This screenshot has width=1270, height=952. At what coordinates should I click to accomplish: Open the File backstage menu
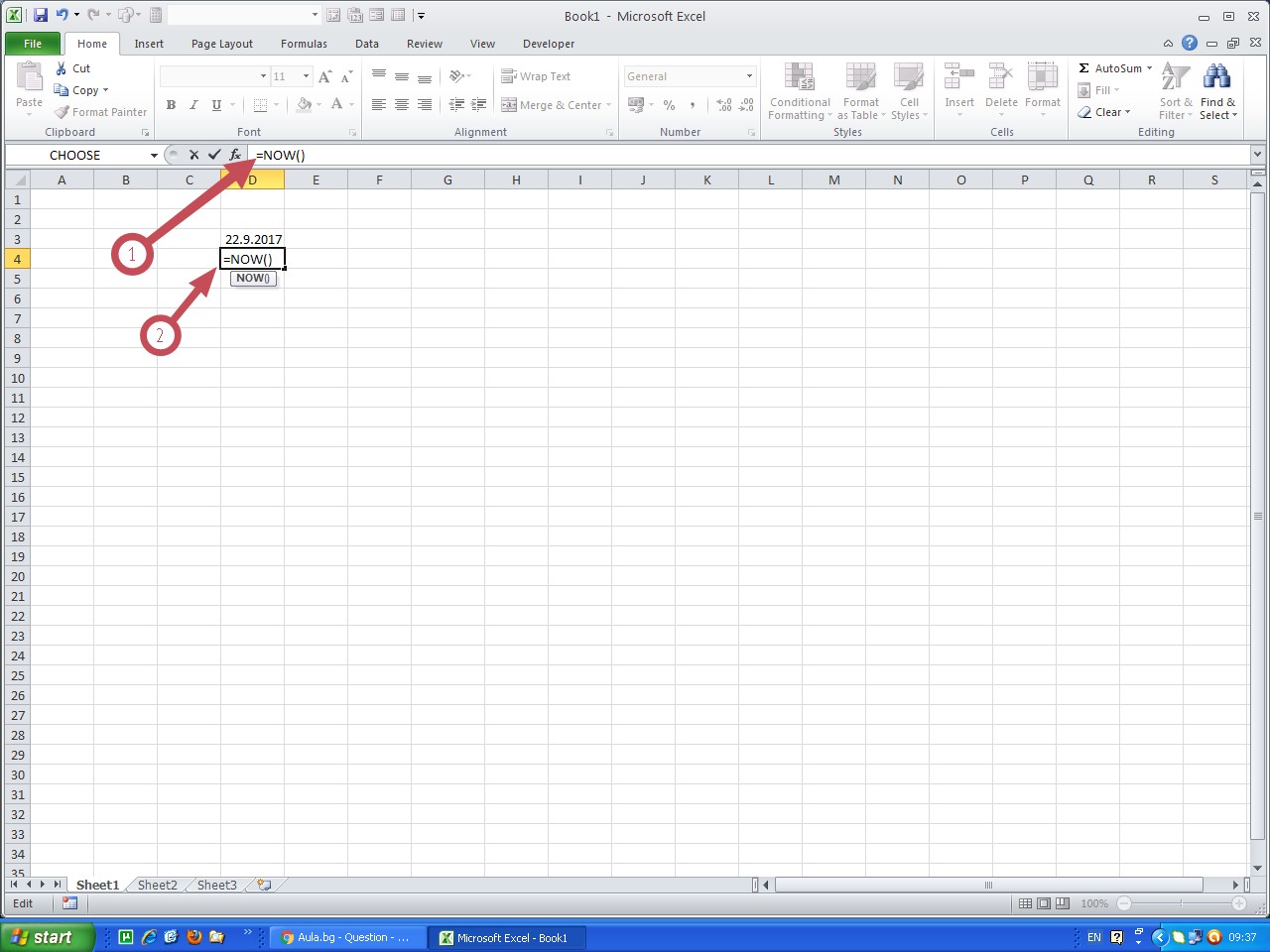[33, 44]
